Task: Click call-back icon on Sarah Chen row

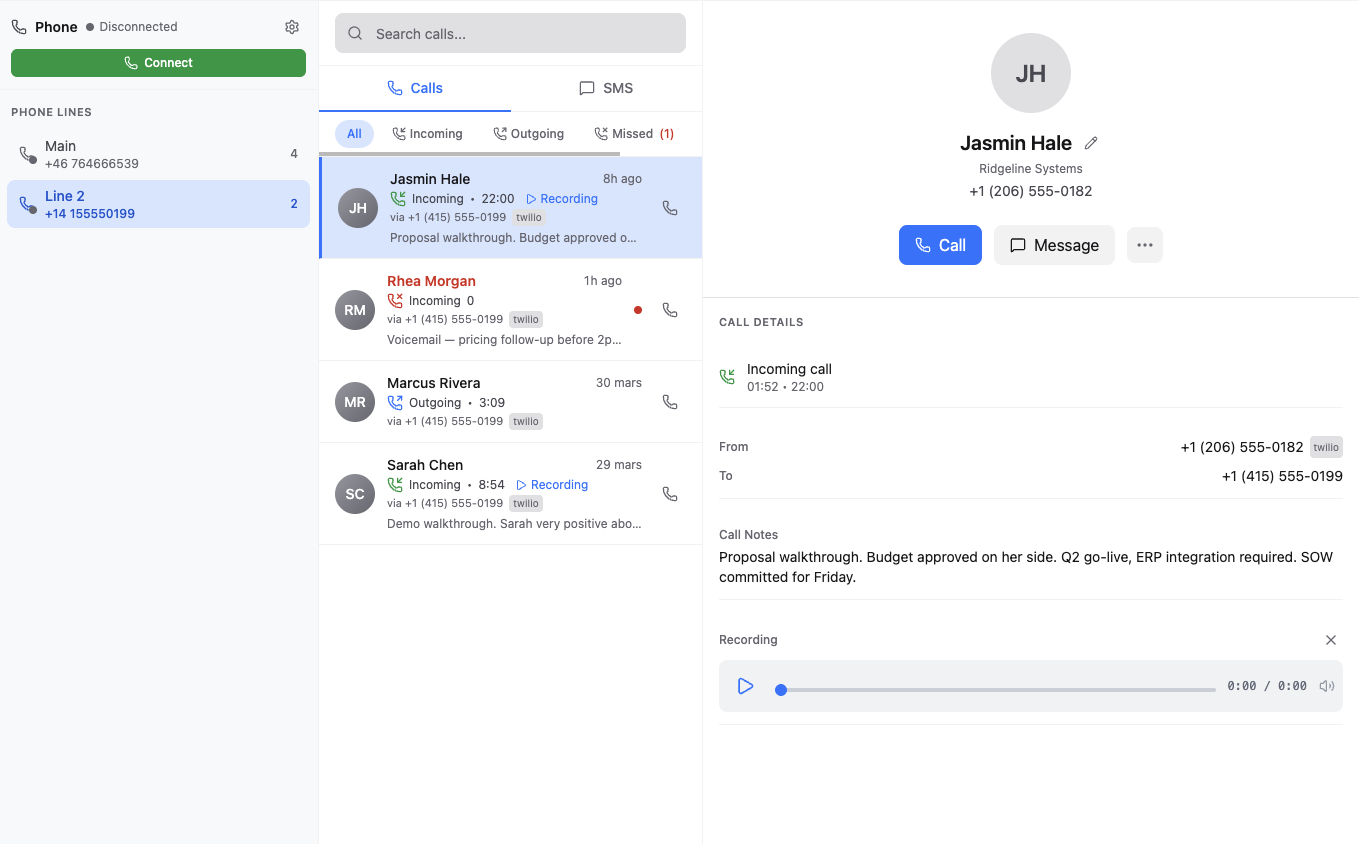Action: click(670, 494)
